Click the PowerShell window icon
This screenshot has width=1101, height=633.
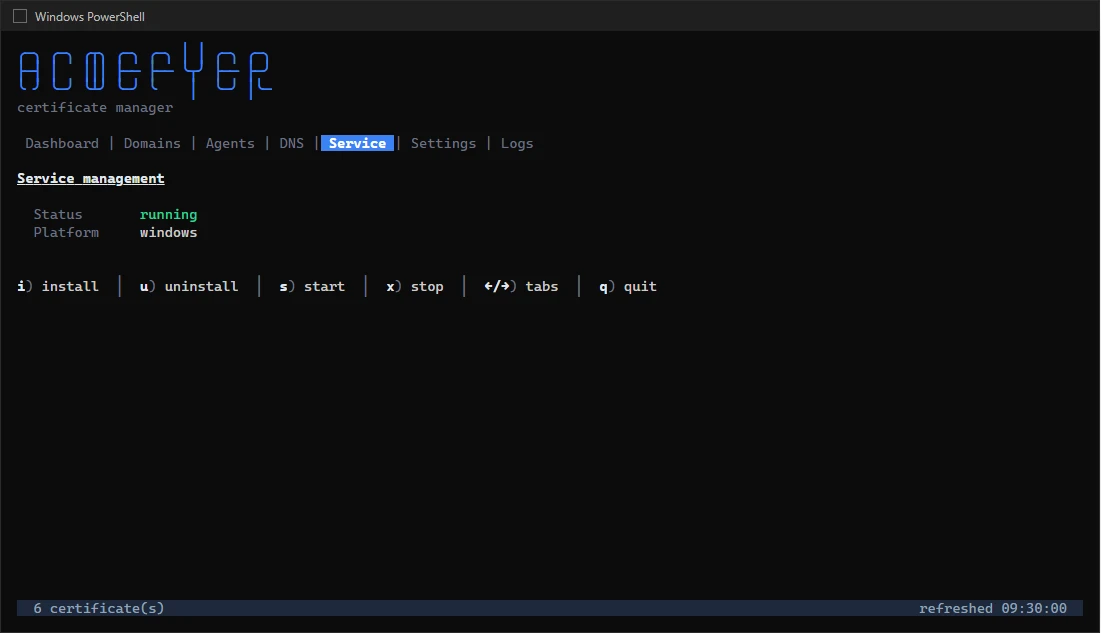20,16
